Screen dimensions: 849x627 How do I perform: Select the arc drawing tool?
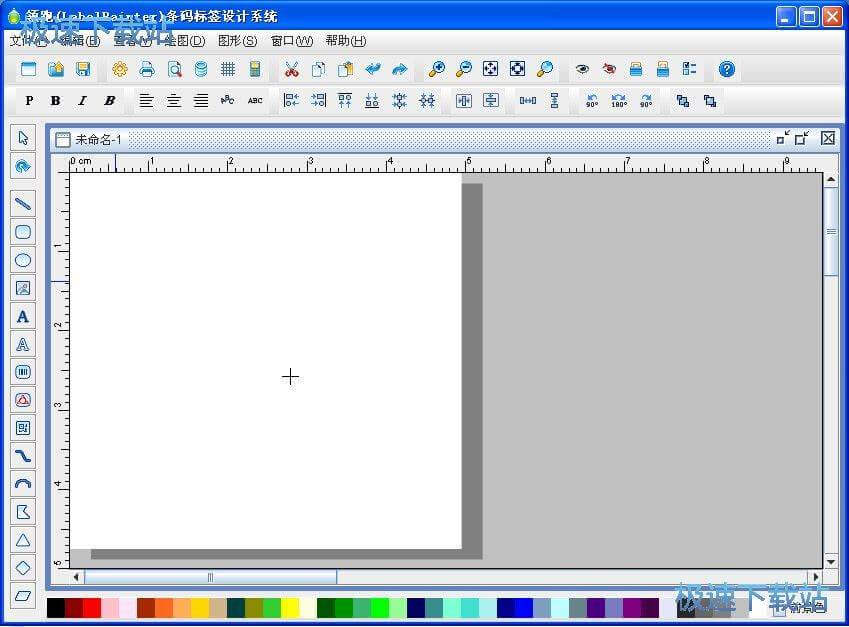coord(23,484)
